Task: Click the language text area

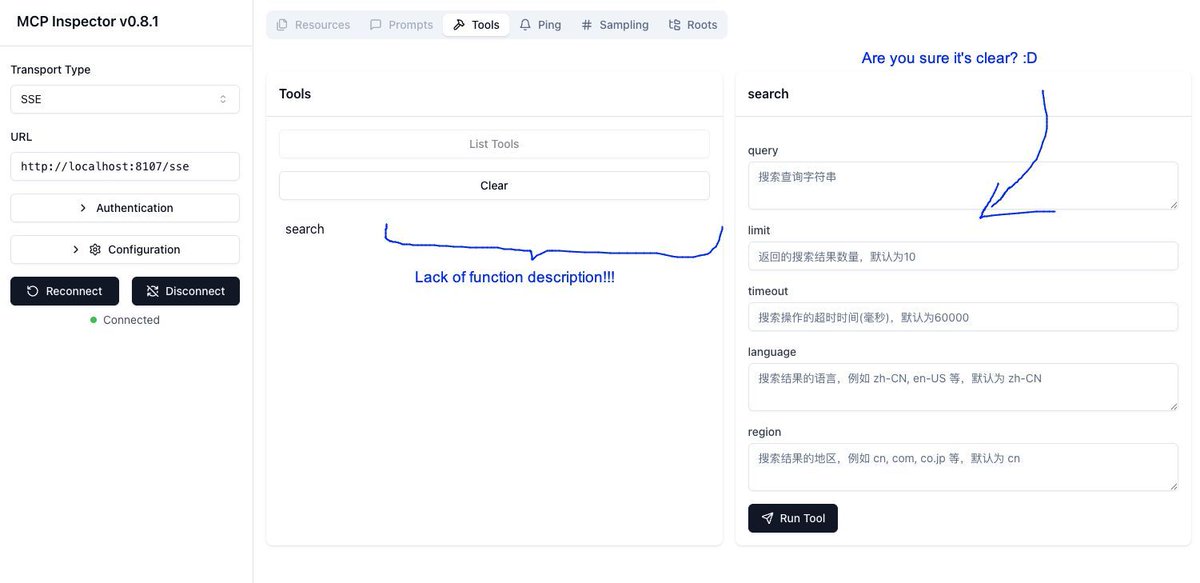Action: (x=963, y=387)
